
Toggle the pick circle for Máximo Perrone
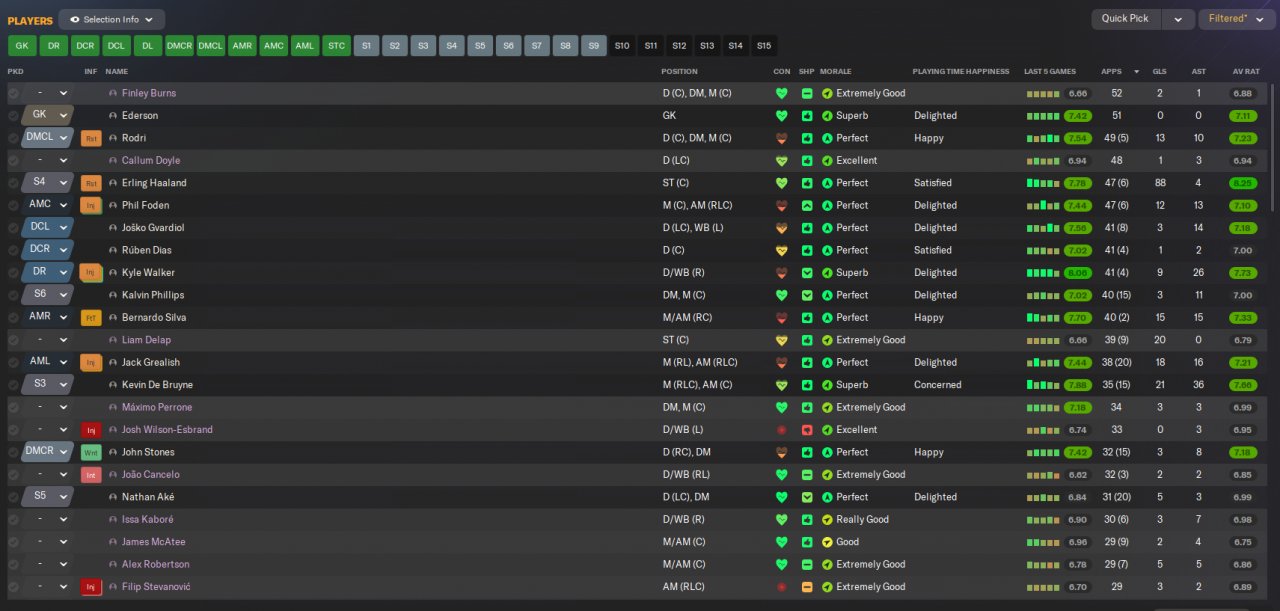[13, 407]
